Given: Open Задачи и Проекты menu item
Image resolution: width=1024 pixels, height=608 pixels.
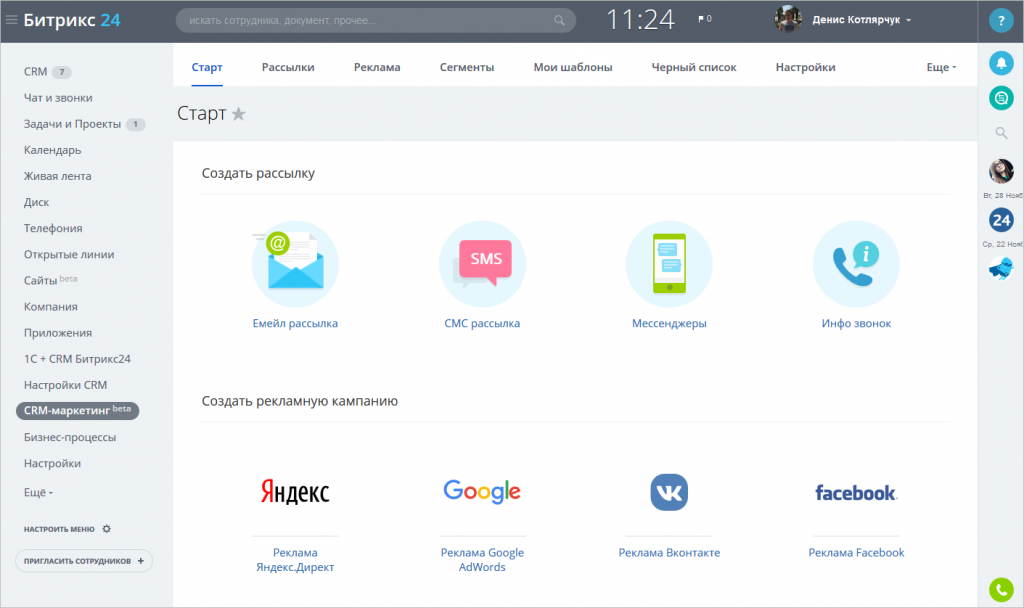Looking at the screenshot, I should click(x=72, y=124).
